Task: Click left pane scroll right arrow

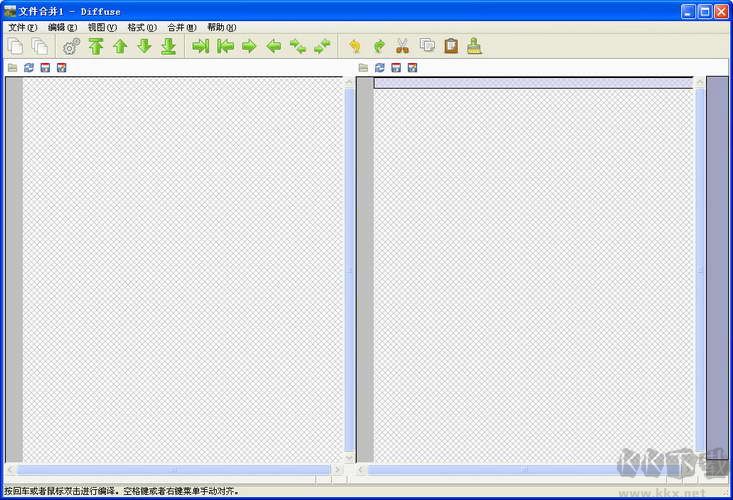Action: point(337,469)
